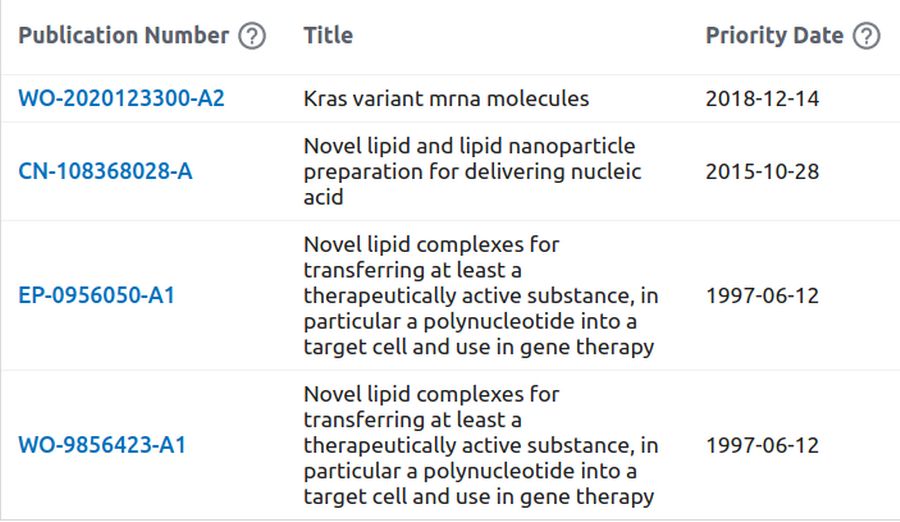Select the Kras variant mrna molecules title
The height and width of the screenshot is (522, 900).
tap(446, 98)
